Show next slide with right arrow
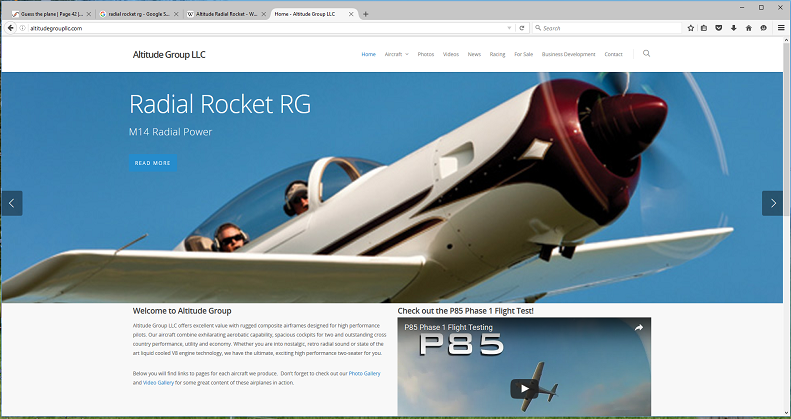Image resolution: width=791 pixels, height=419 pixels. [x=772, y=203]
